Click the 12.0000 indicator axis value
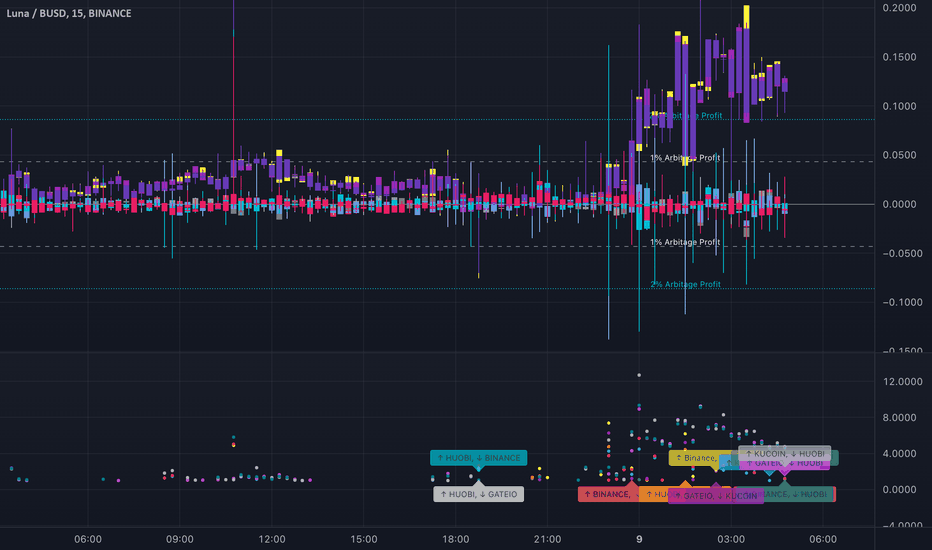The width and height of the screenshot is (932, 550). [x=902, y=382]
